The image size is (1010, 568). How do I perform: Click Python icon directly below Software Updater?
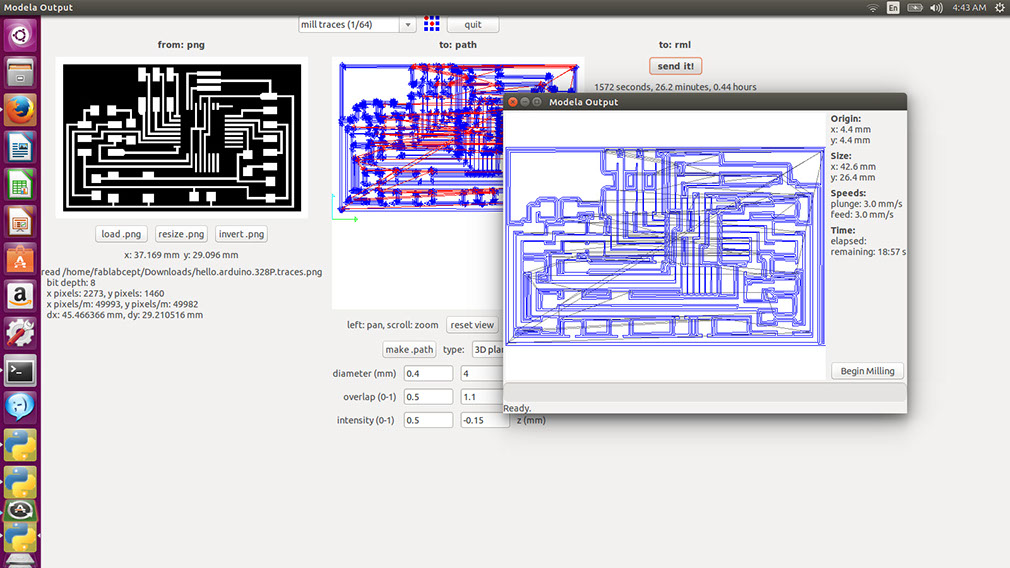click(x=20, y=537)
